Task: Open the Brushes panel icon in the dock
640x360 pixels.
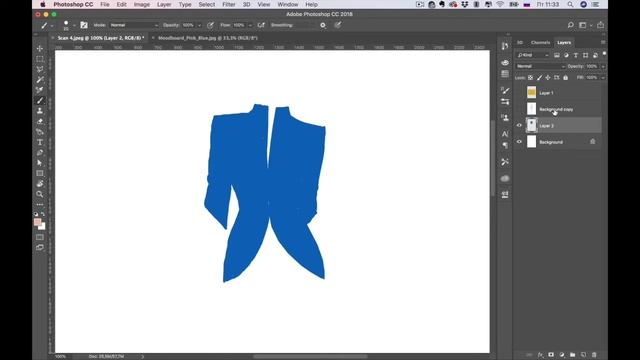Action: (x=505, y=90)
